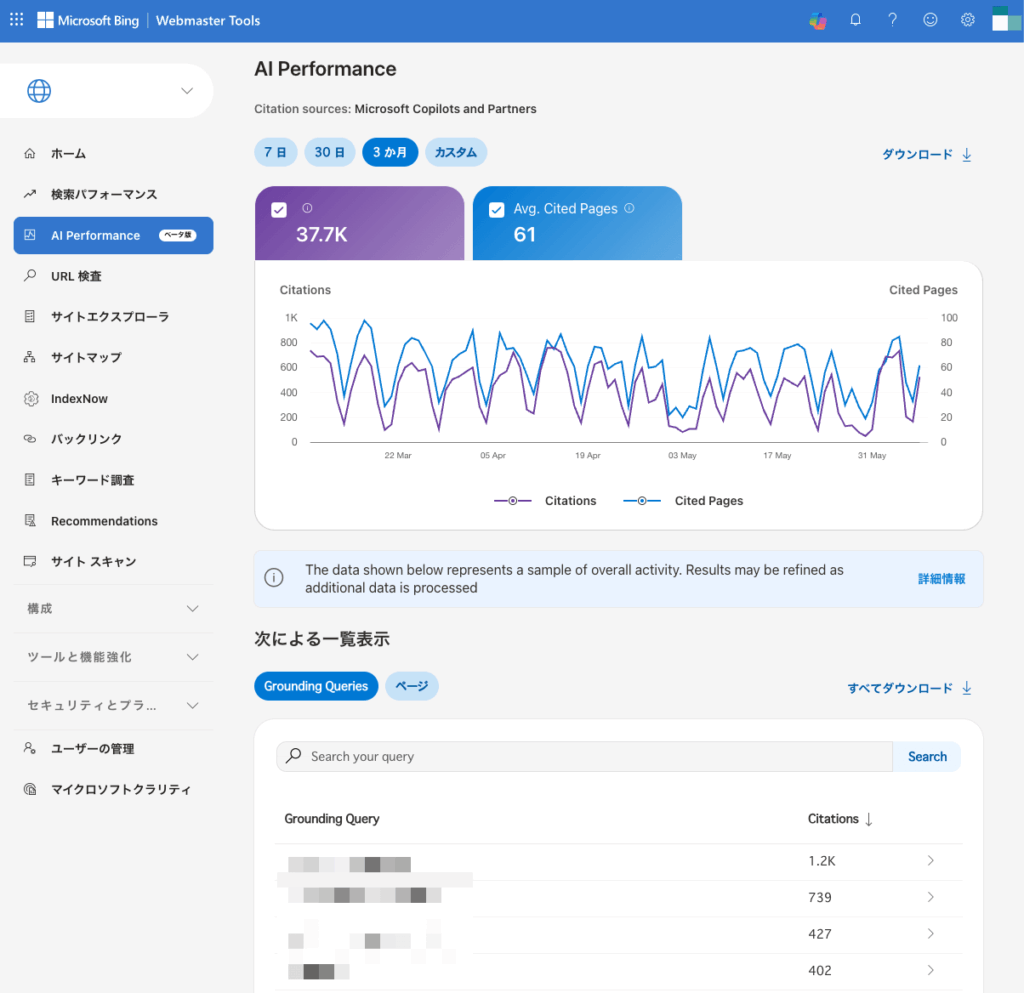
Task: Click the ユーザーの管理 people icon
Action: click(x=30, y=748)
